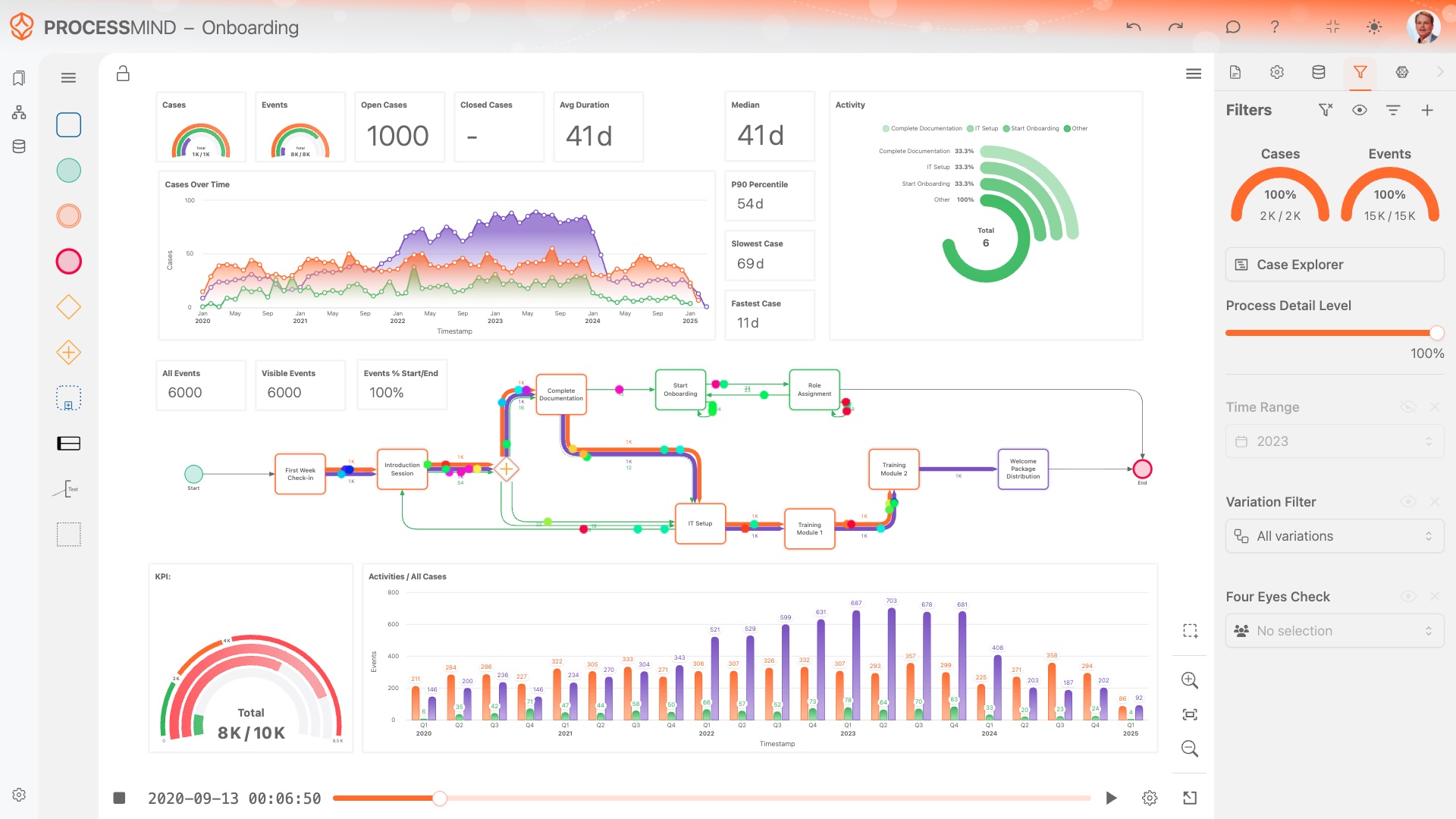This screenshot has height=819, width=1456.
Task: Open the Case Explorer button
Action: coord(1335,265)
